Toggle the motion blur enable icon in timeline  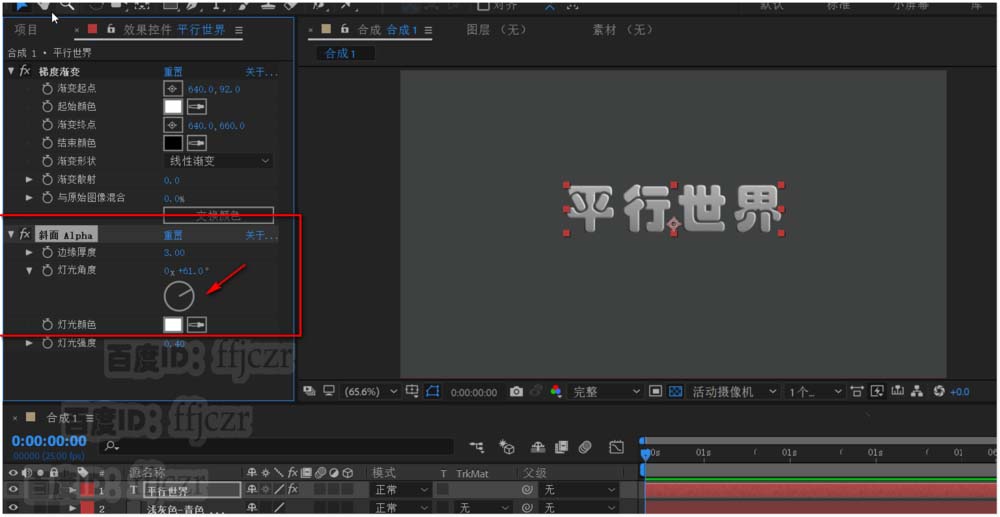point(585,448)
